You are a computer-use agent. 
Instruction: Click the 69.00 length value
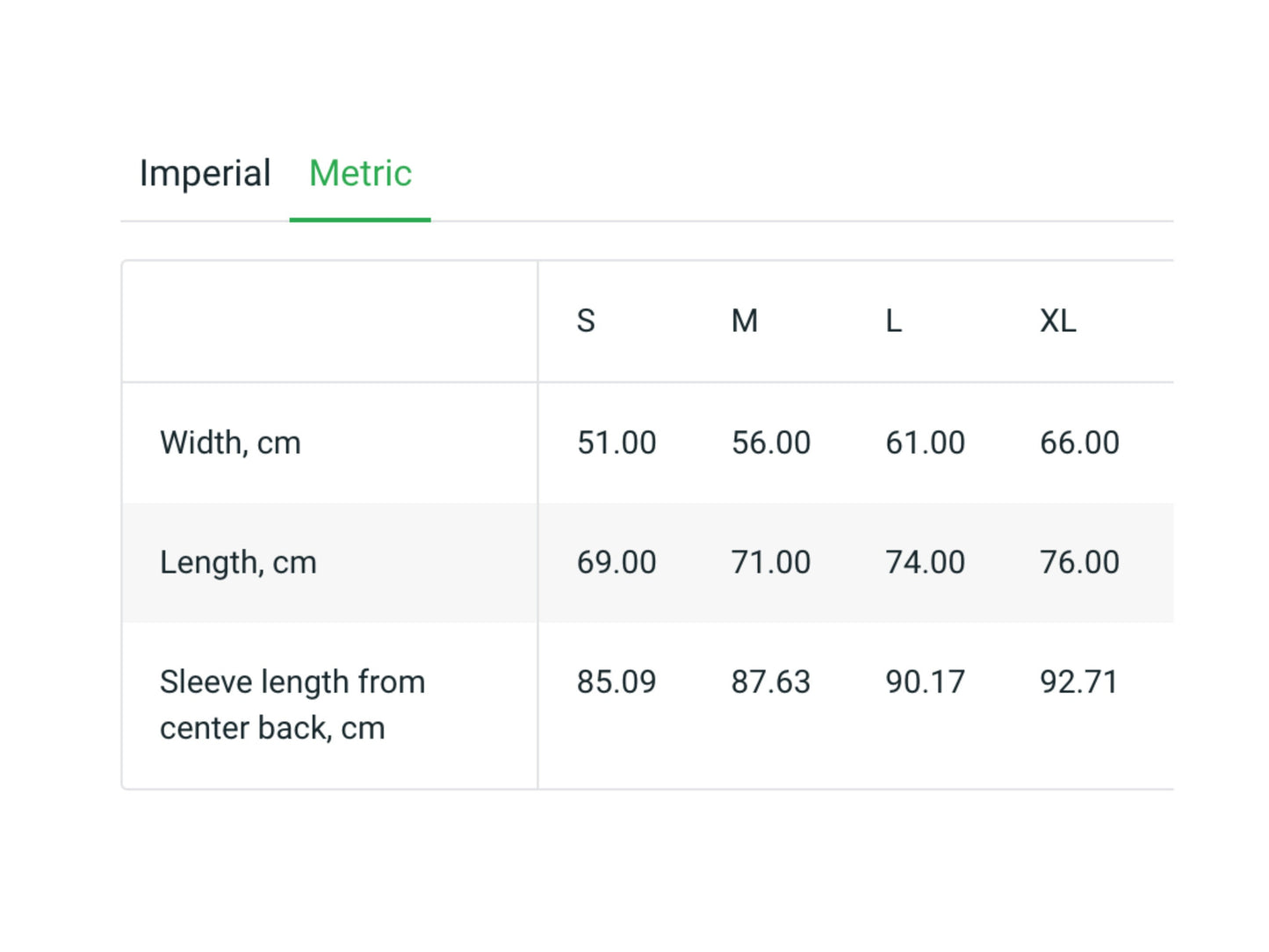pyautogui.click(x=616, y=562)
